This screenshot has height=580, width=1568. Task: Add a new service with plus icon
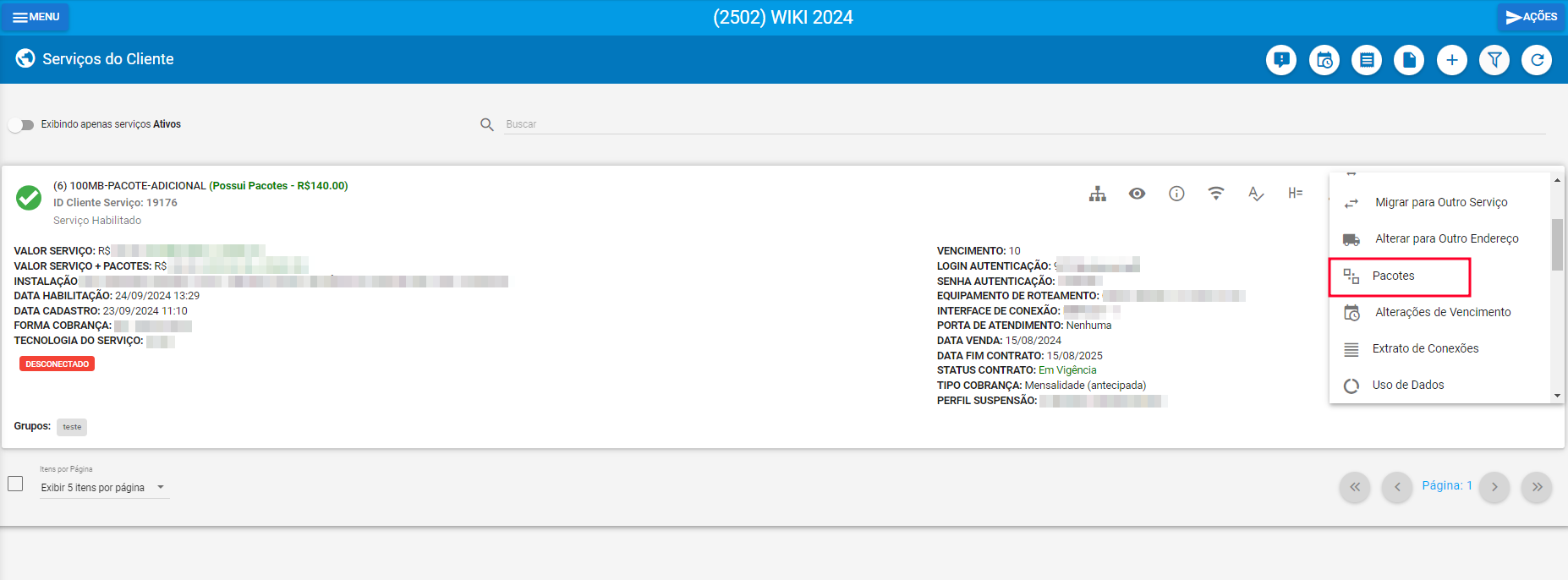coord(1452,60)
